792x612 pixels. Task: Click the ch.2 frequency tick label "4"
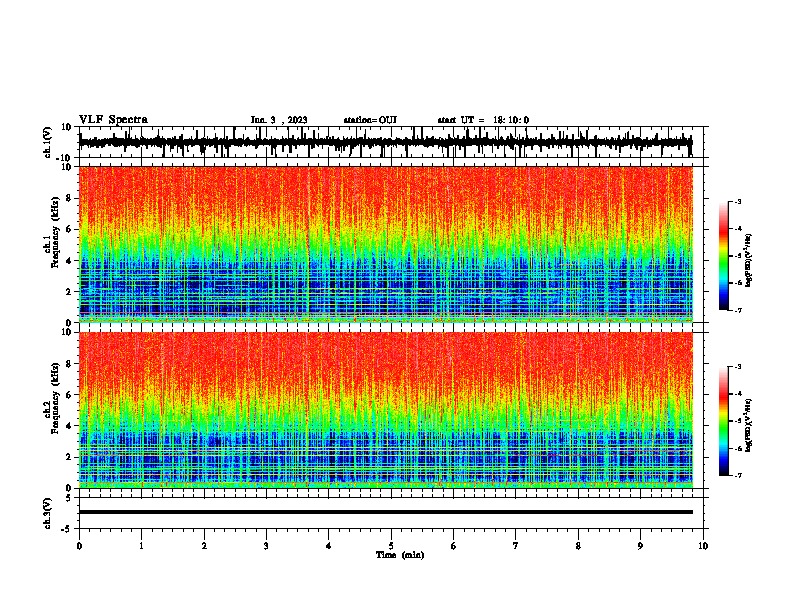pos(69,426)
